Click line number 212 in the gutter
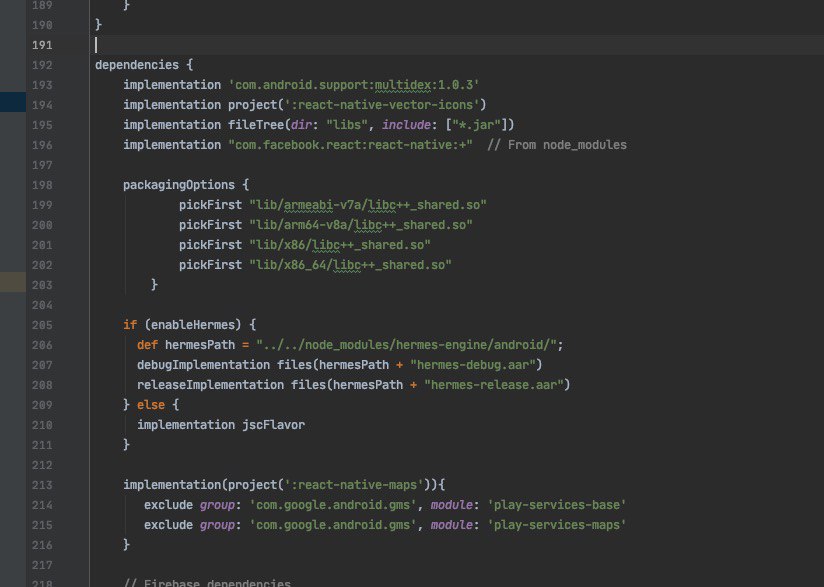This screenshot has width=824, height=587. [x=42, y=465]
